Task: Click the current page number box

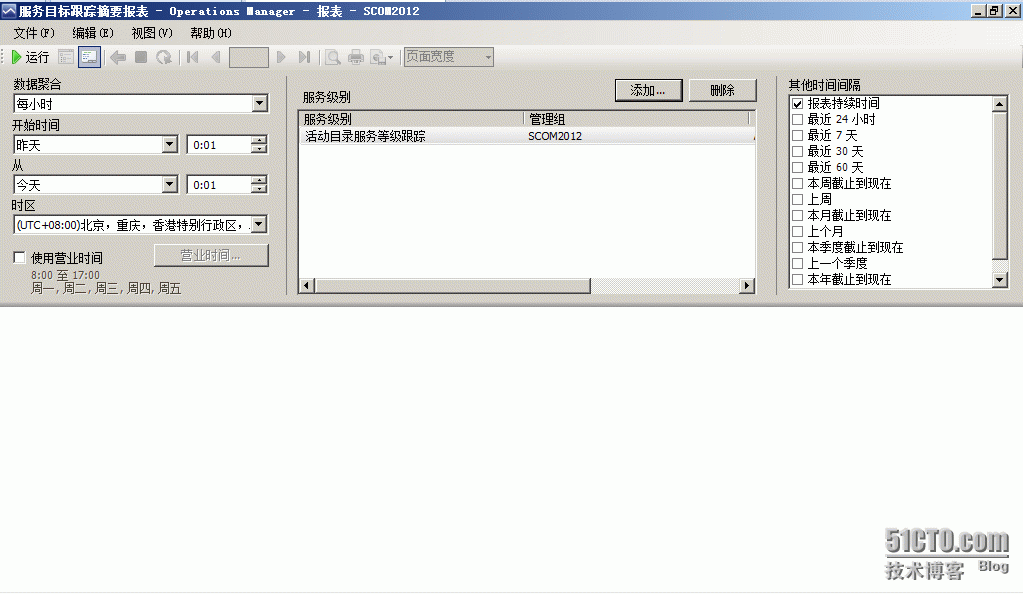Action: (x=249, y=57)
